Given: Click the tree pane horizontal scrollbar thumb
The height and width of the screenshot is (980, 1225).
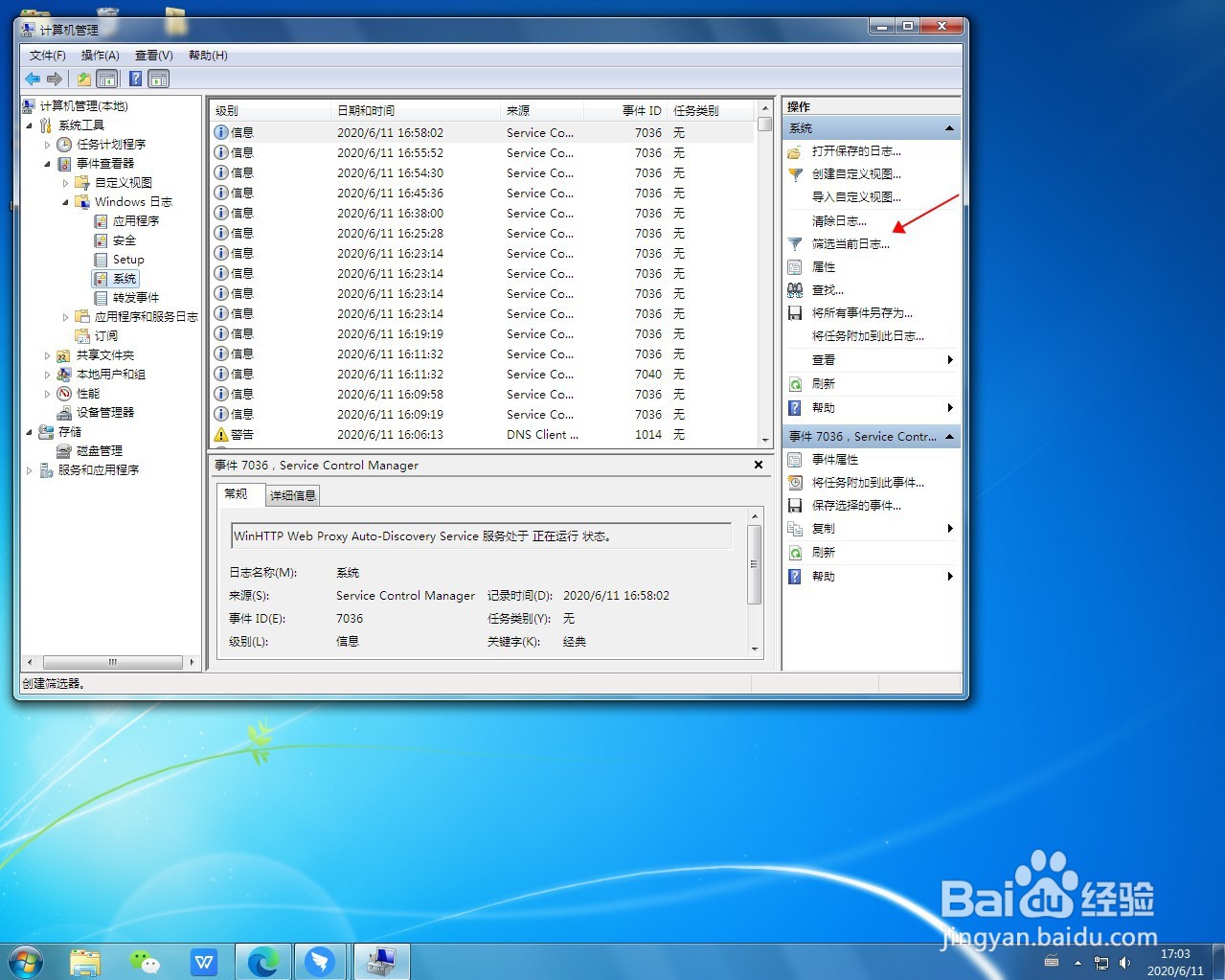Looking at the screenshot, I should point(112,662).
